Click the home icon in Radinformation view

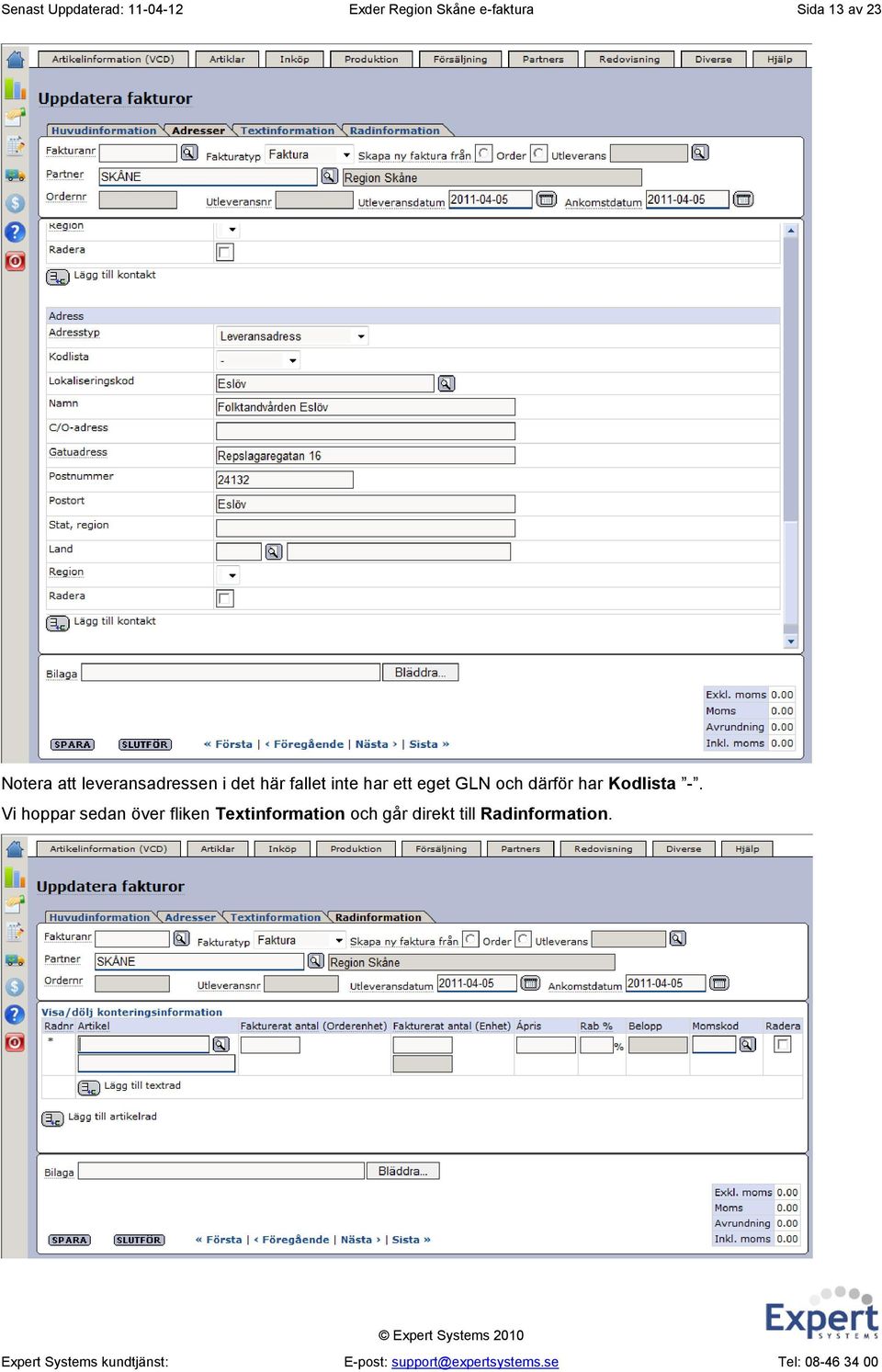[16, 849]
